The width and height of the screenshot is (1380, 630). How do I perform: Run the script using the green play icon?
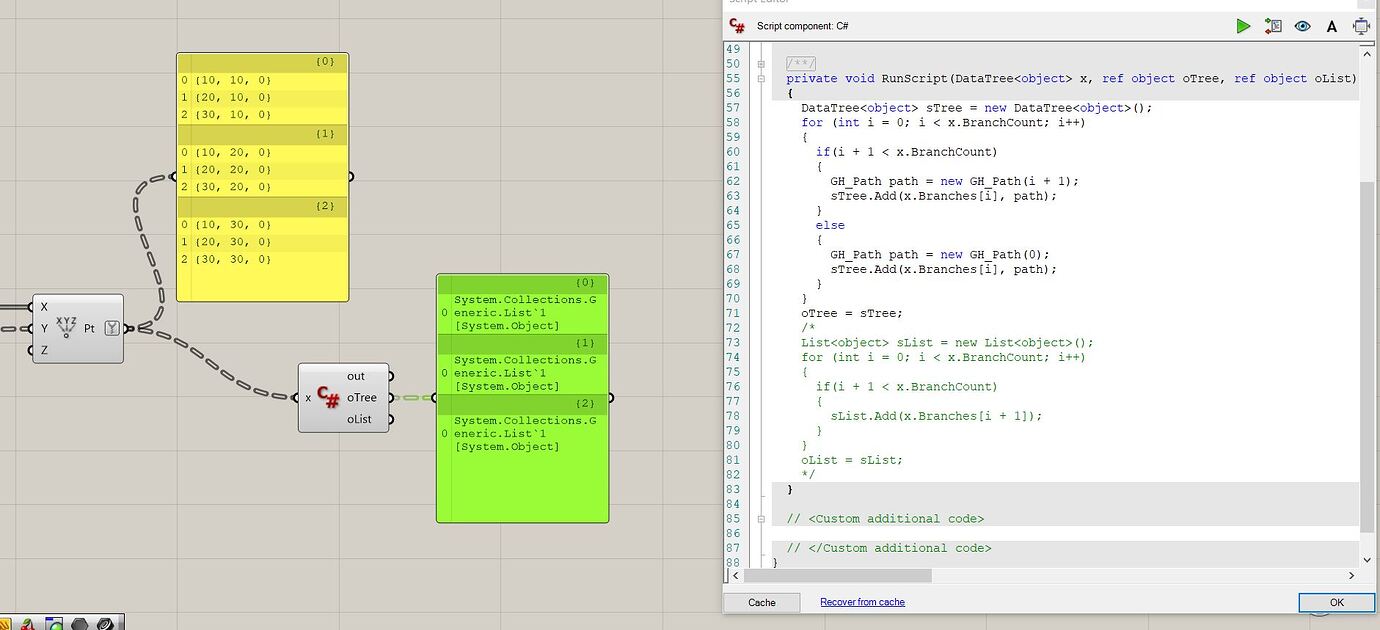pyautogui.click(x=1243, y=26)
